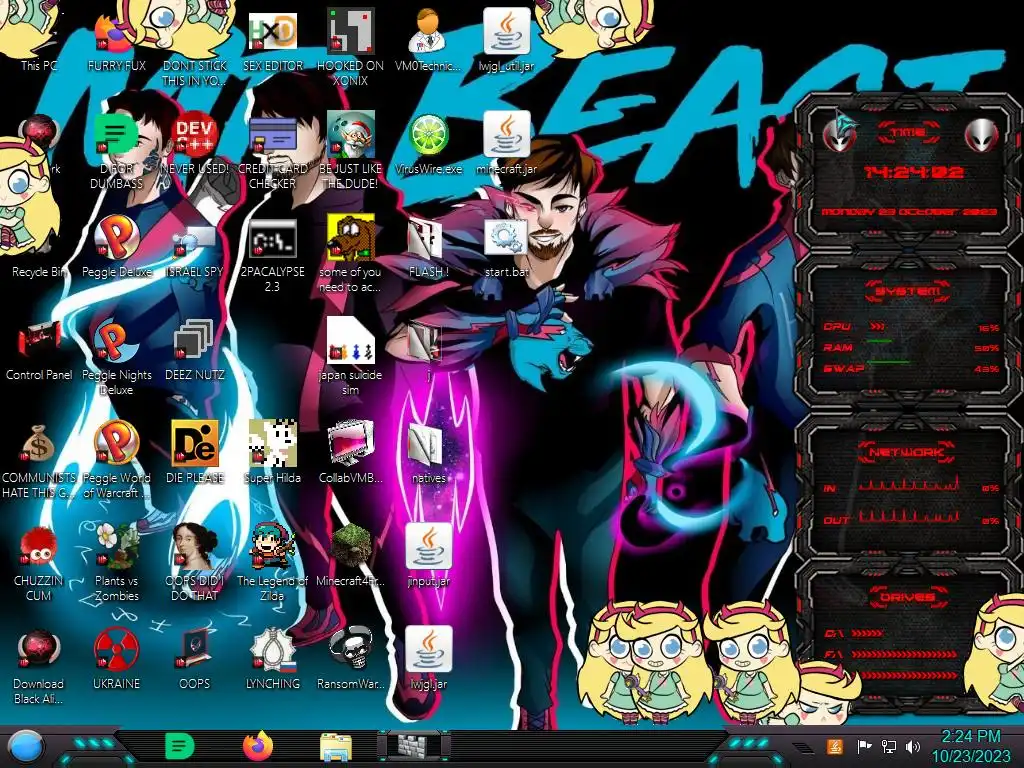Click the F:\ drive usage bar
This screenshot has height=768, width=1024.
tap(904, 654)
